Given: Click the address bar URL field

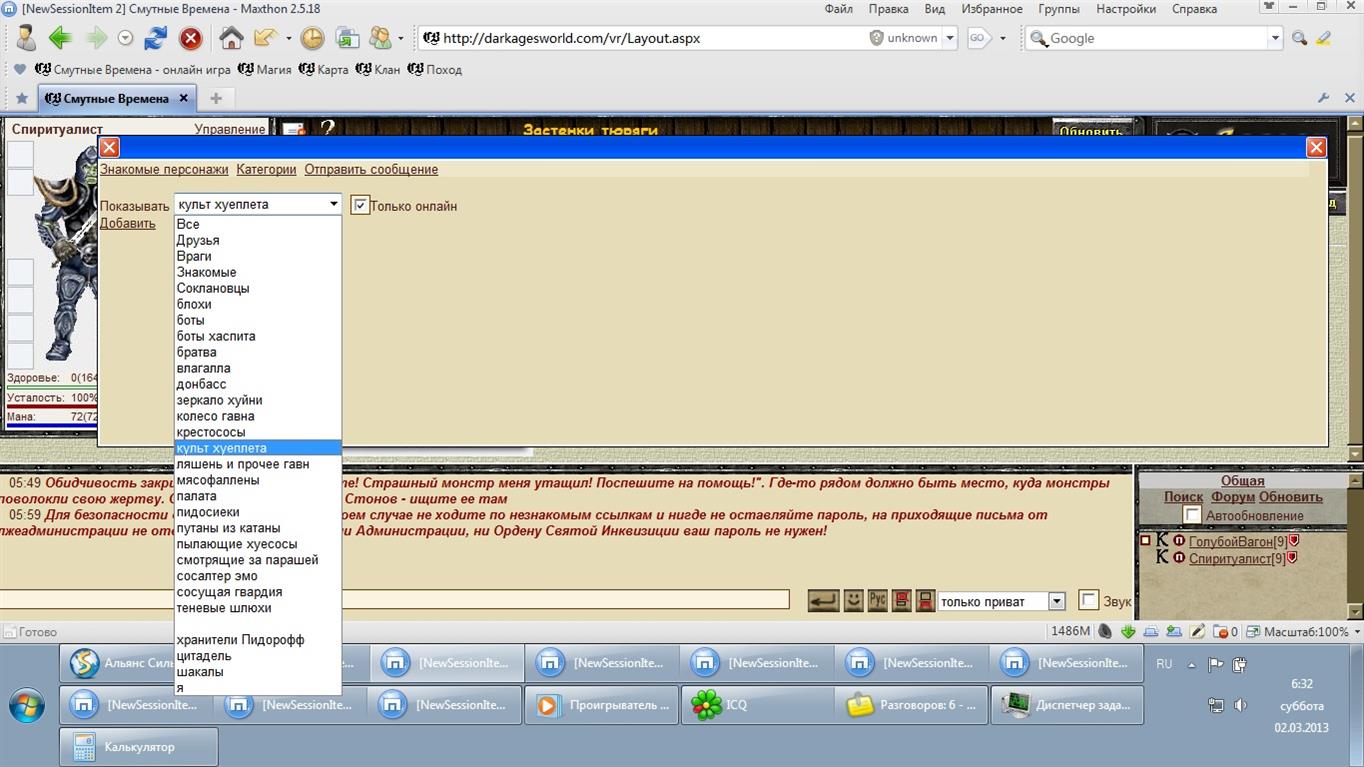Looking at the screenshot, I should point(640,38).
